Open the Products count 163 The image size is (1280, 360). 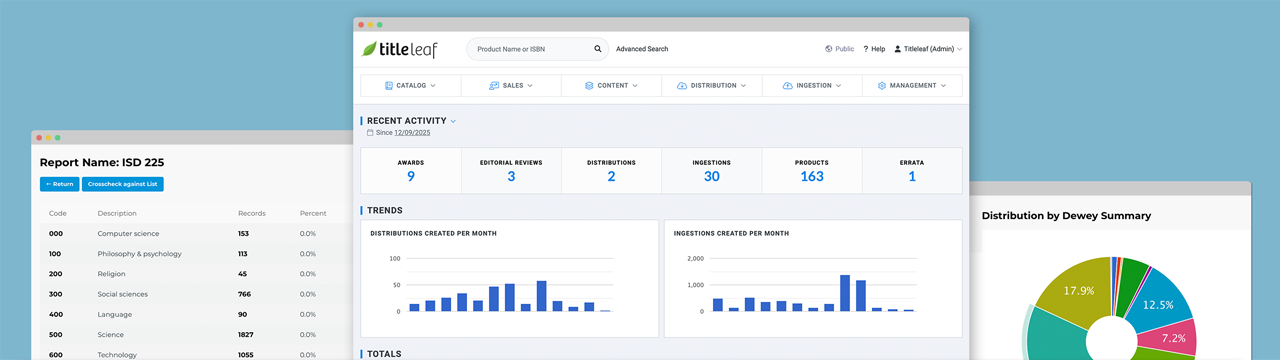(812, 177)
